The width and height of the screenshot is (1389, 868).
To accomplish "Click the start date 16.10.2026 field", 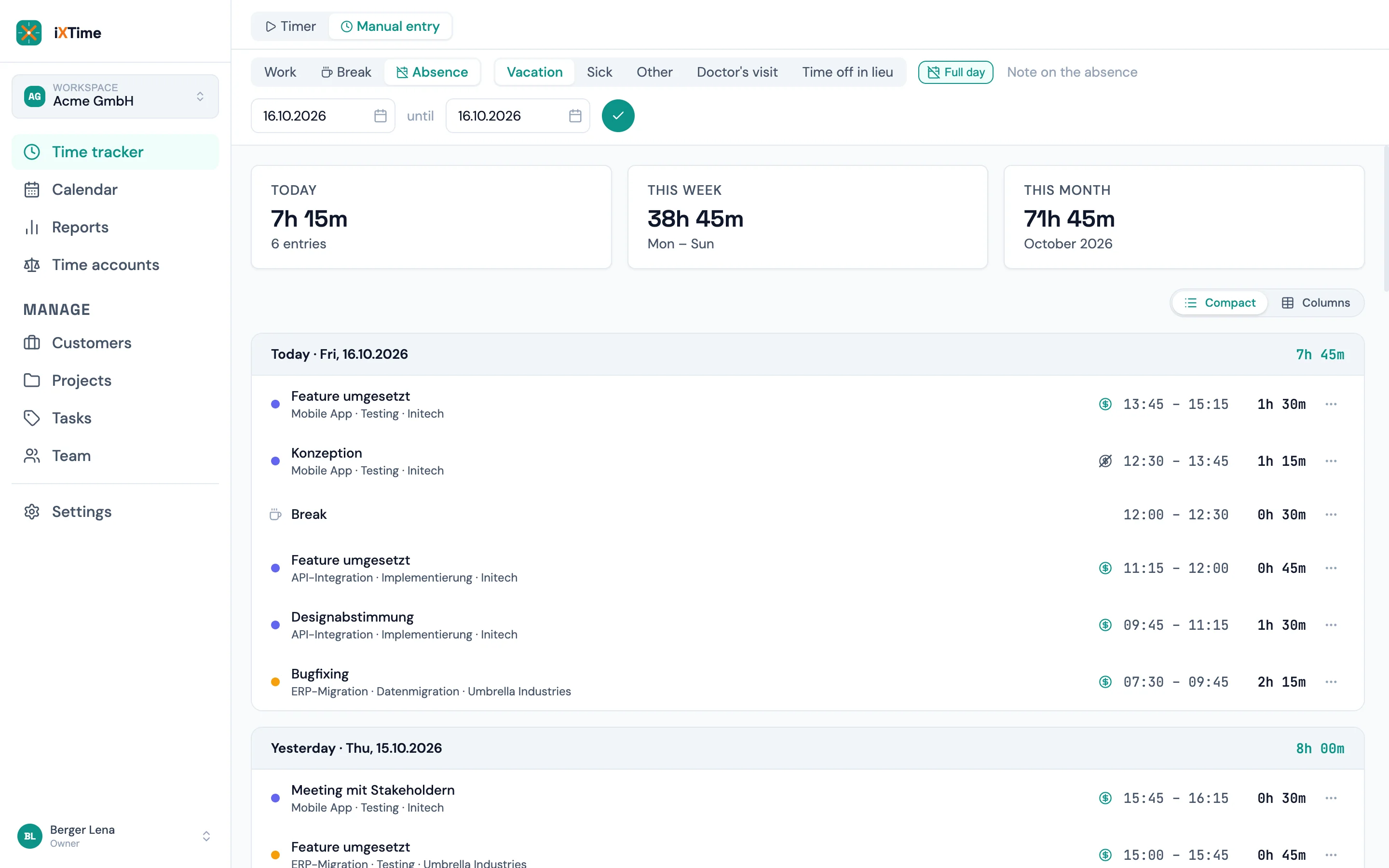I will 323,116.
